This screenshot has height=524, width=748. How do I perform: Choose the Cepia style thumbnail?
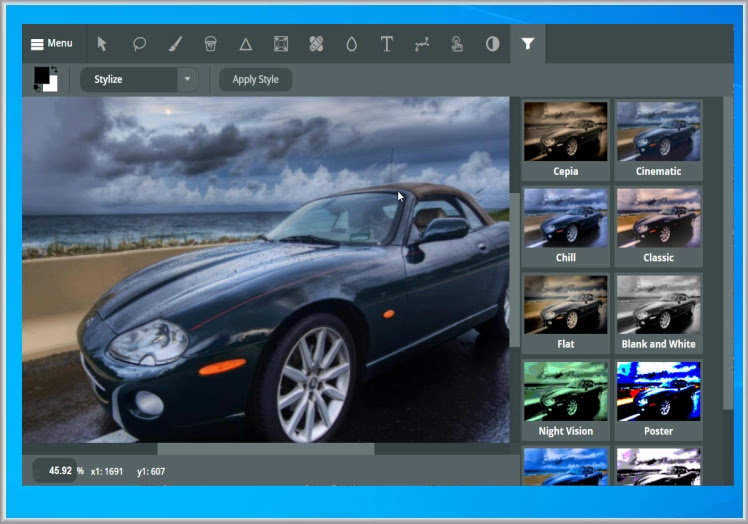[x=565, y=140]
